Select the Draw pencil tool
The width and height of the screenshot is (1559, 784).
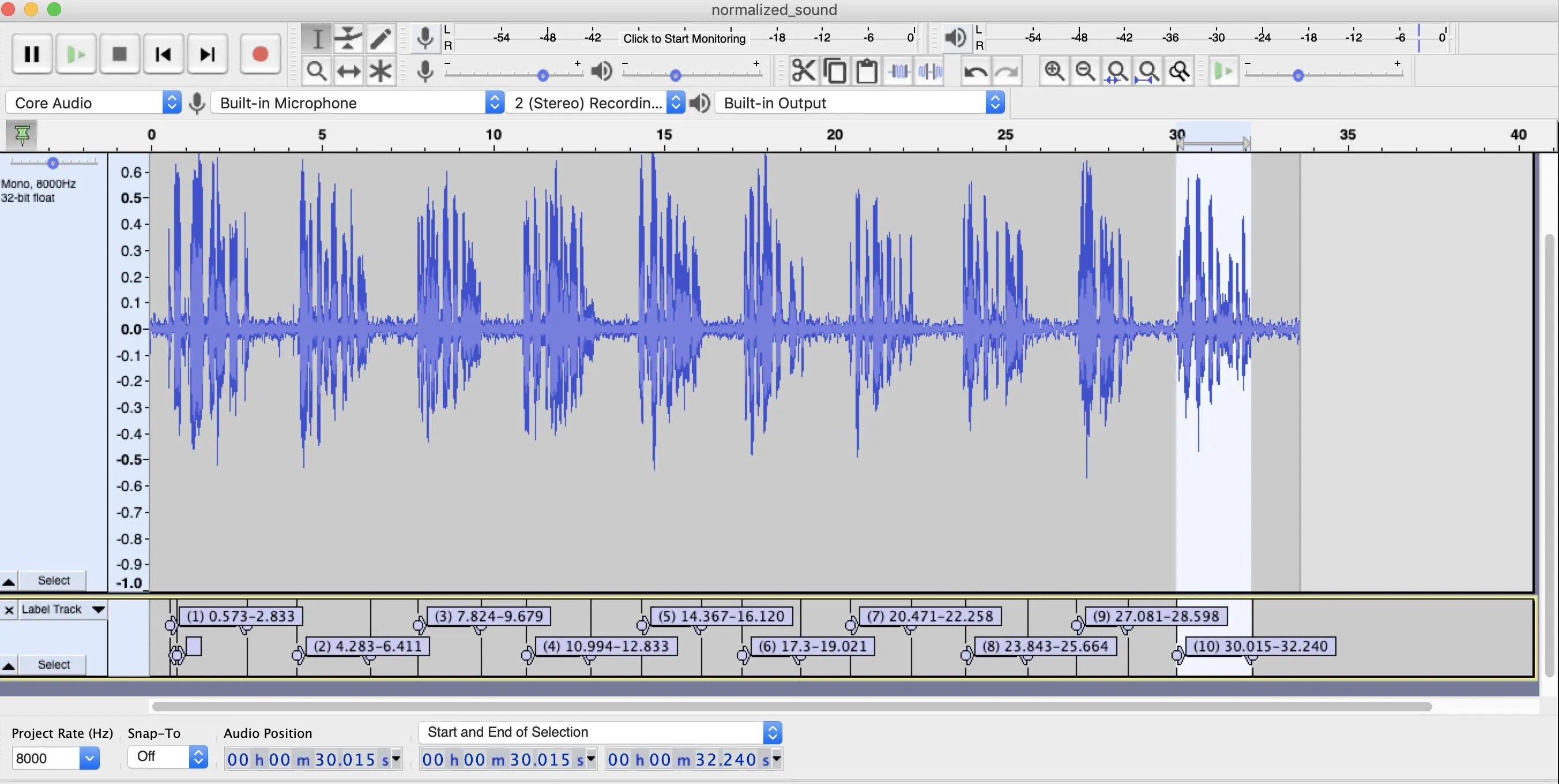click(x=381, y=39)
